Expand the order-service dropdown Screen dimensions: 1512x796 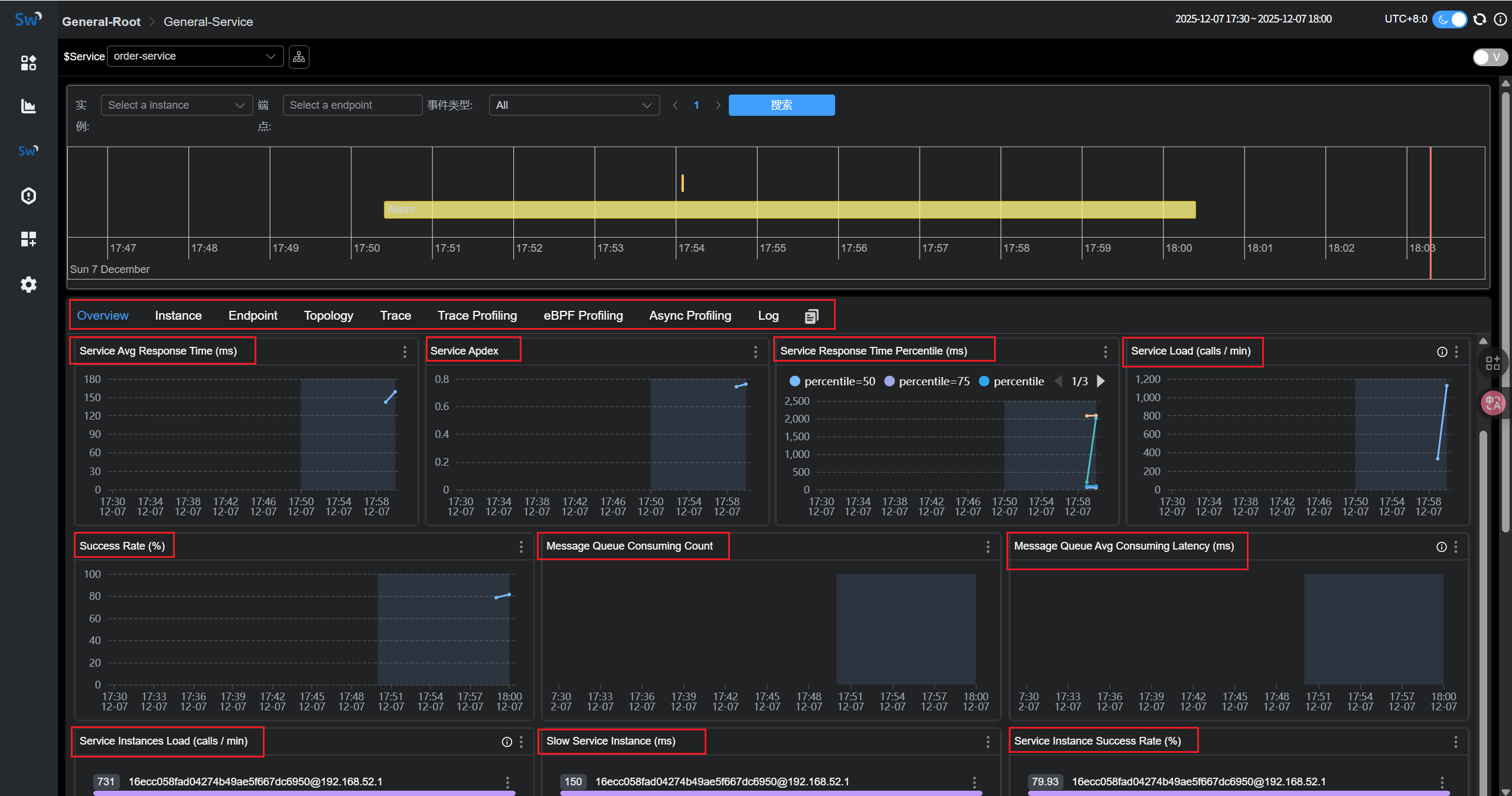(x=195, y=57)
